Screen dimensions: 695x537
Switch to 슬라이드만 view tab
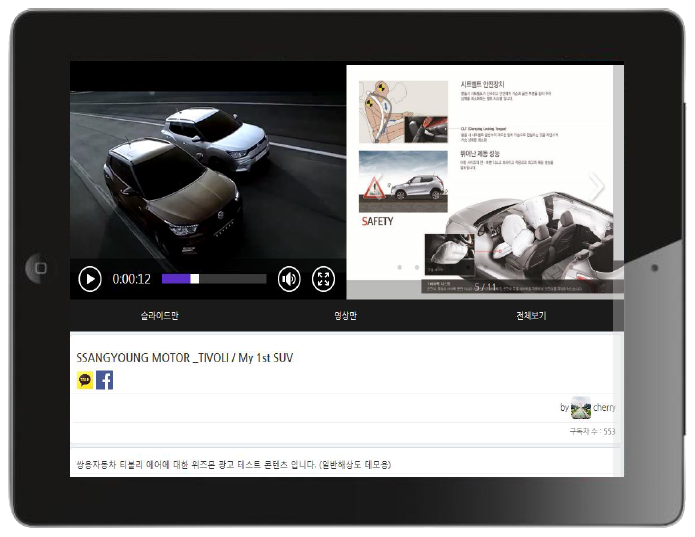160,315
